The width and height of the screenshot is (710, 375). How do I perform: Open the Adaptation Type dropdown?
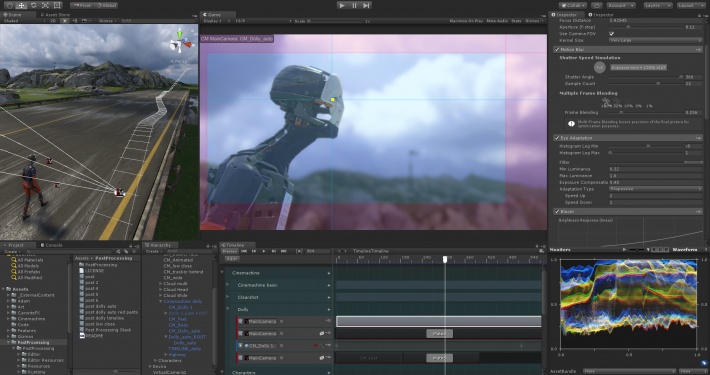point(655,189)
